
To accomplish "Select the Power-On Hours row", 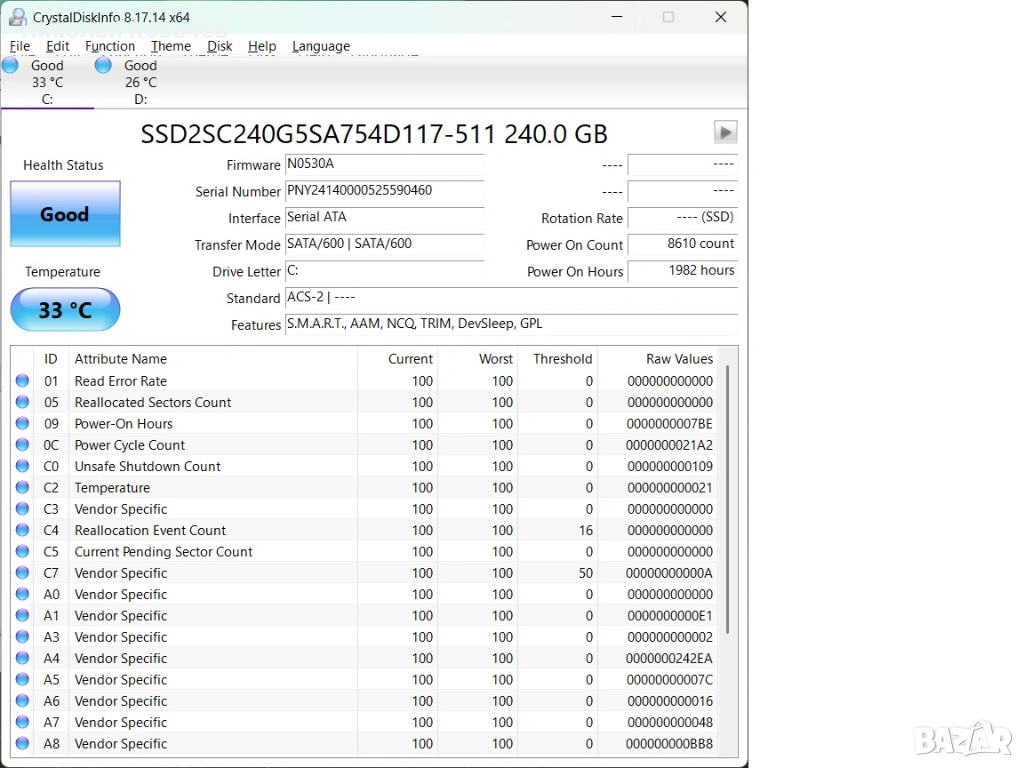I will pyautogui.click(x=123, y=424).
